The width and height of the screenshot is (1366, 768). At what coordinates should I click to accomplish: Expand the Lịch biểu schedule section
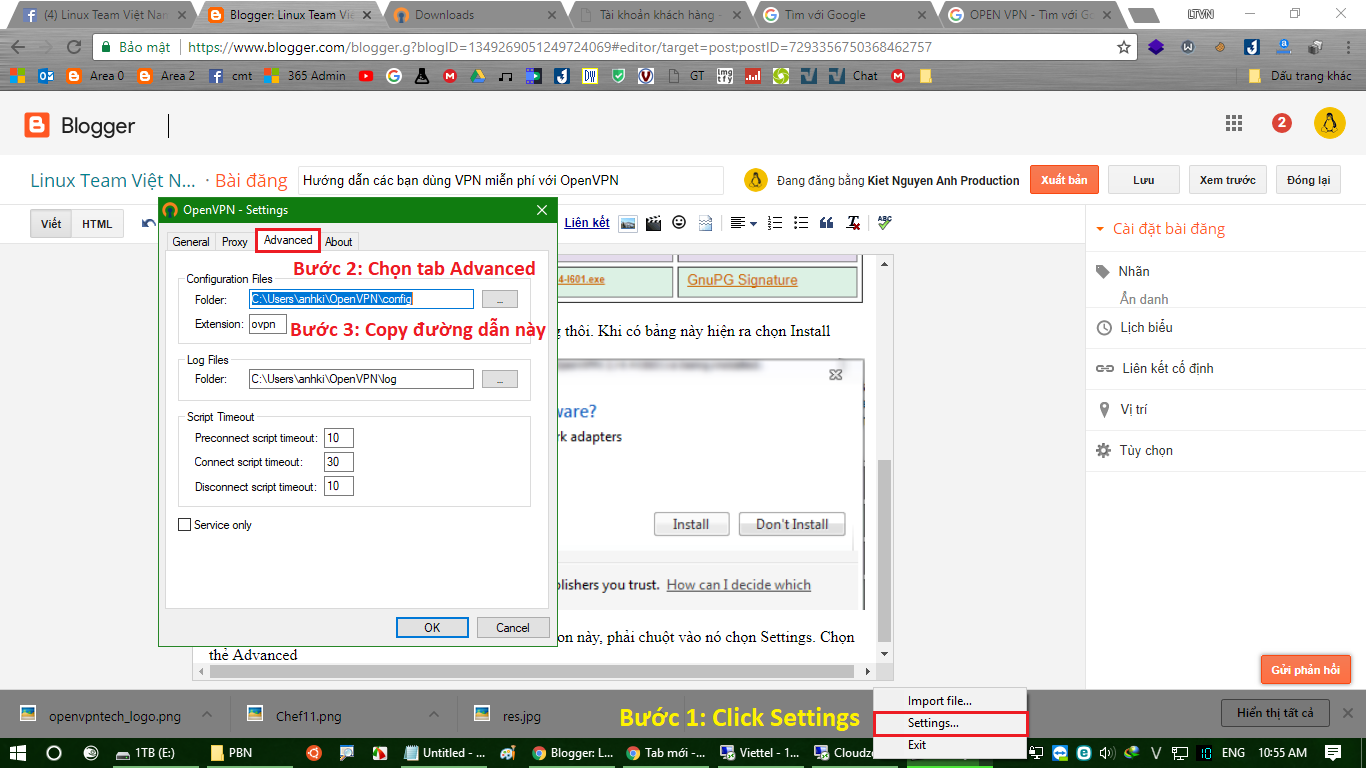[1146, 327]
